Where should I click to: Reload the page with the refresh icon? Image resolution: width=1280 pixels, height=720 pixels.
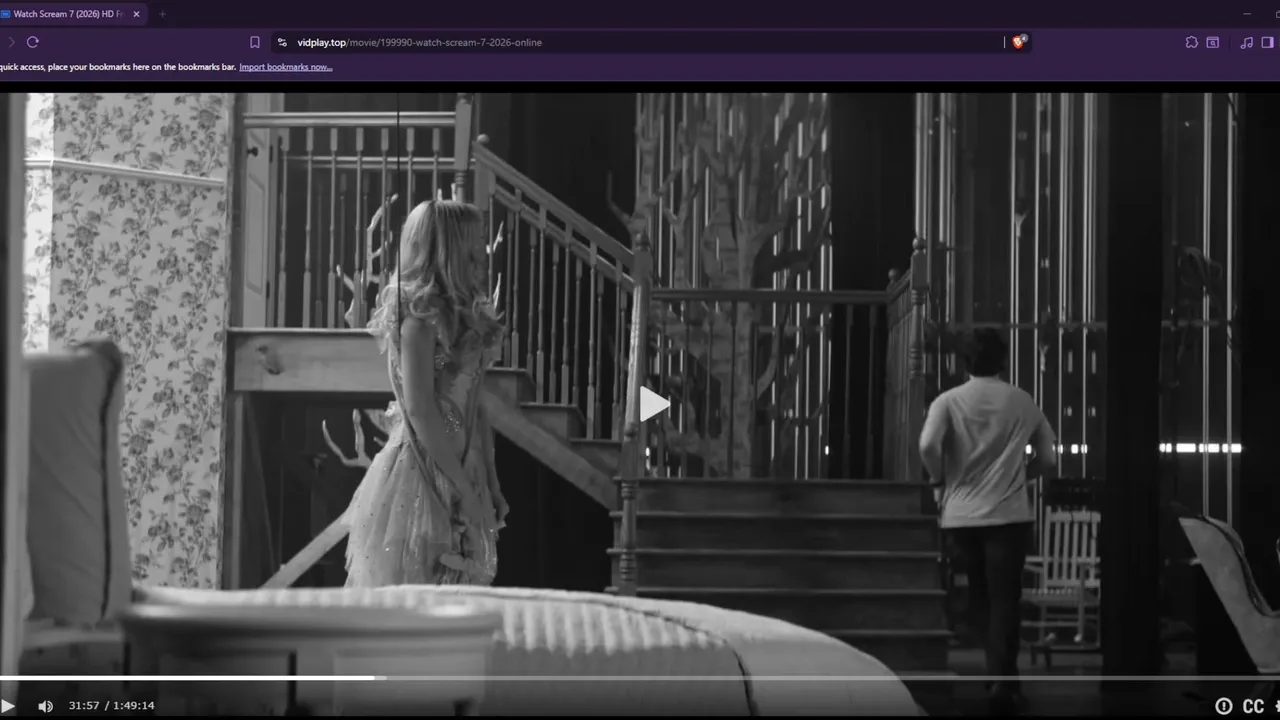point(33,42)
